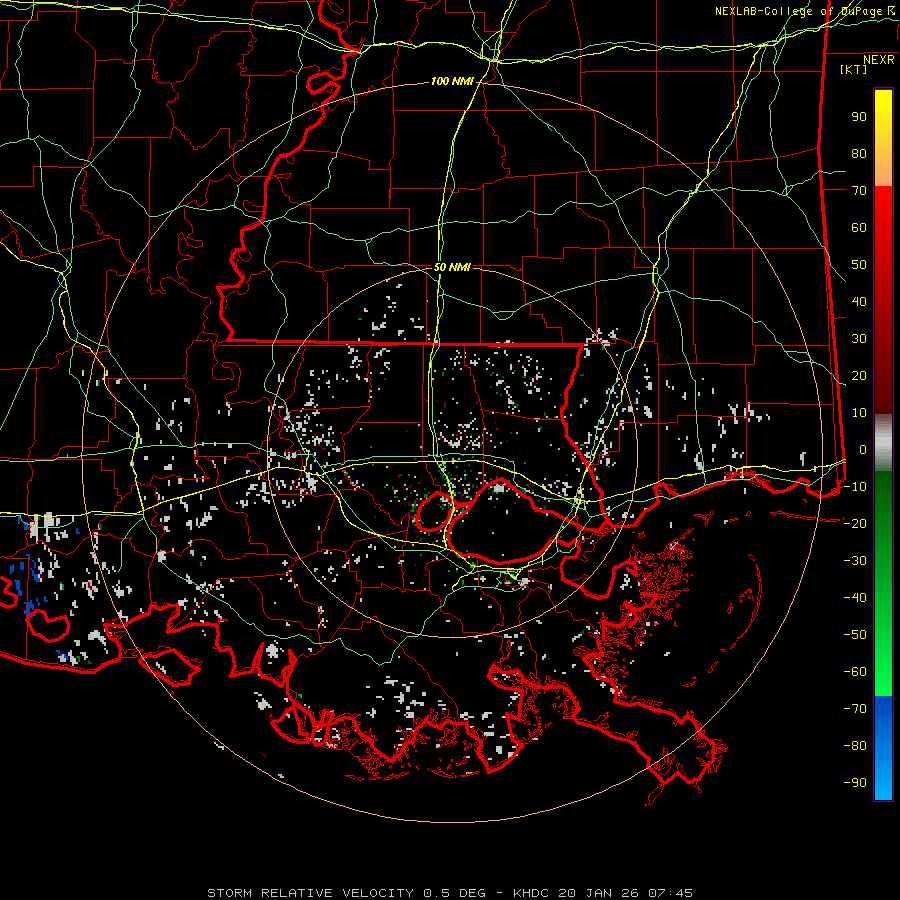Select the -70 scale label

(855, 708)
